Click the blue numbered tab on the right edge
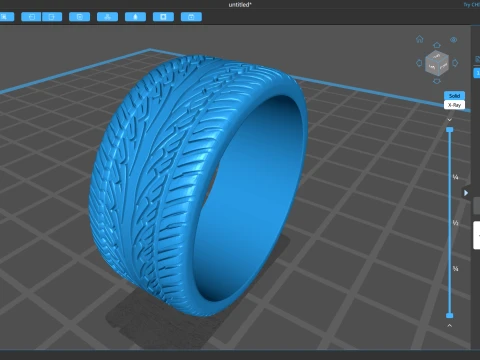This screenshot has width=480, height=360. pyautogui.click(x=477, y=73)
